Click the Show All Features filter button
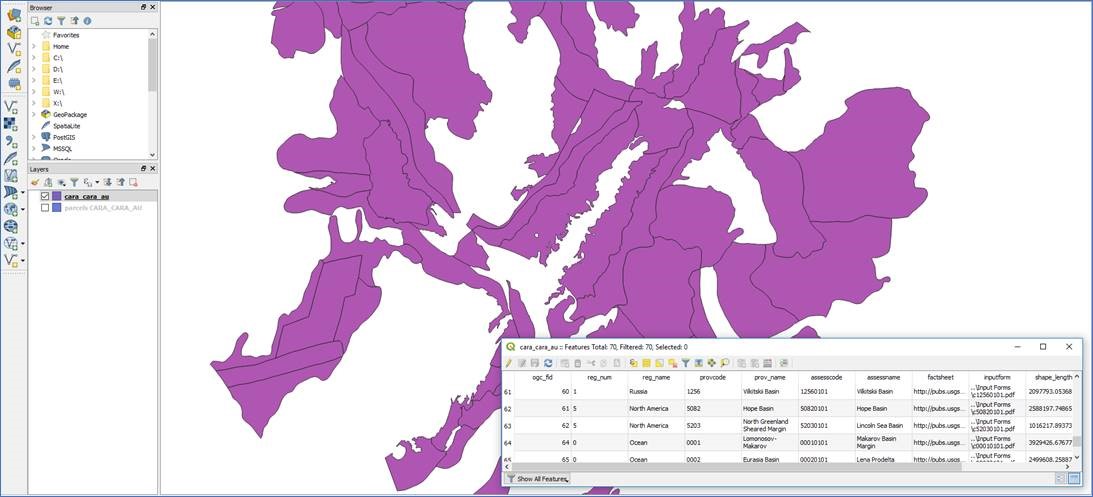Viewport: 1093px width, 497px height. [537, 478]
